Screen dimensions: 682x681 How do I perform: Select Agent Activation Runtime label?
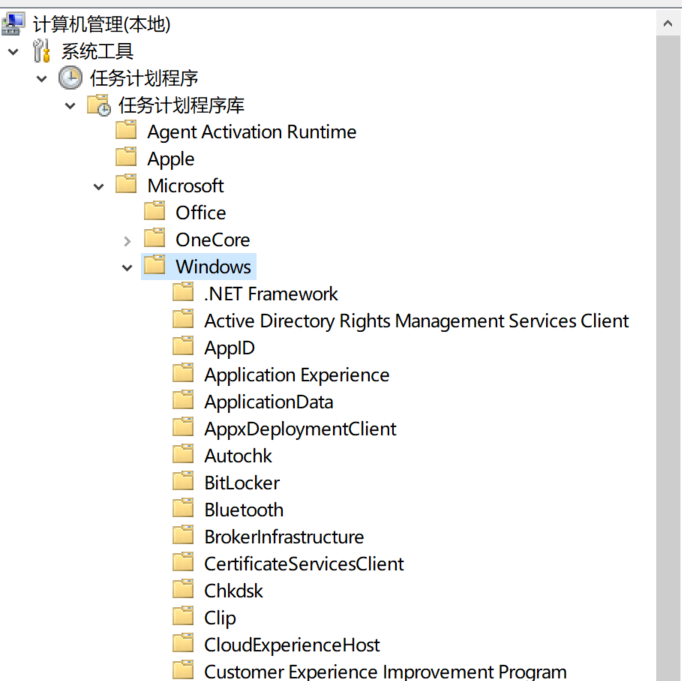(252, 132)
